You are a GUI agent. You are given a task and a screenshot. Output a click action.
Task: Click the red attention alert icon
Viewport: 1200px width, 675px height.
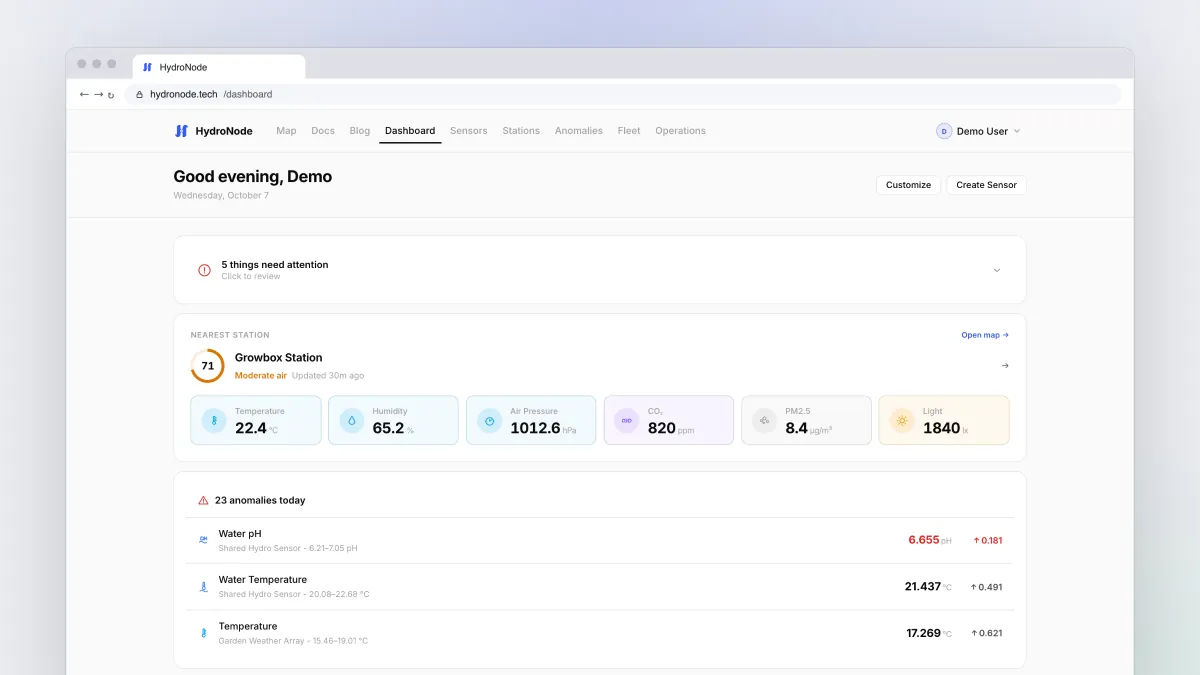click(x=204, y=270)
